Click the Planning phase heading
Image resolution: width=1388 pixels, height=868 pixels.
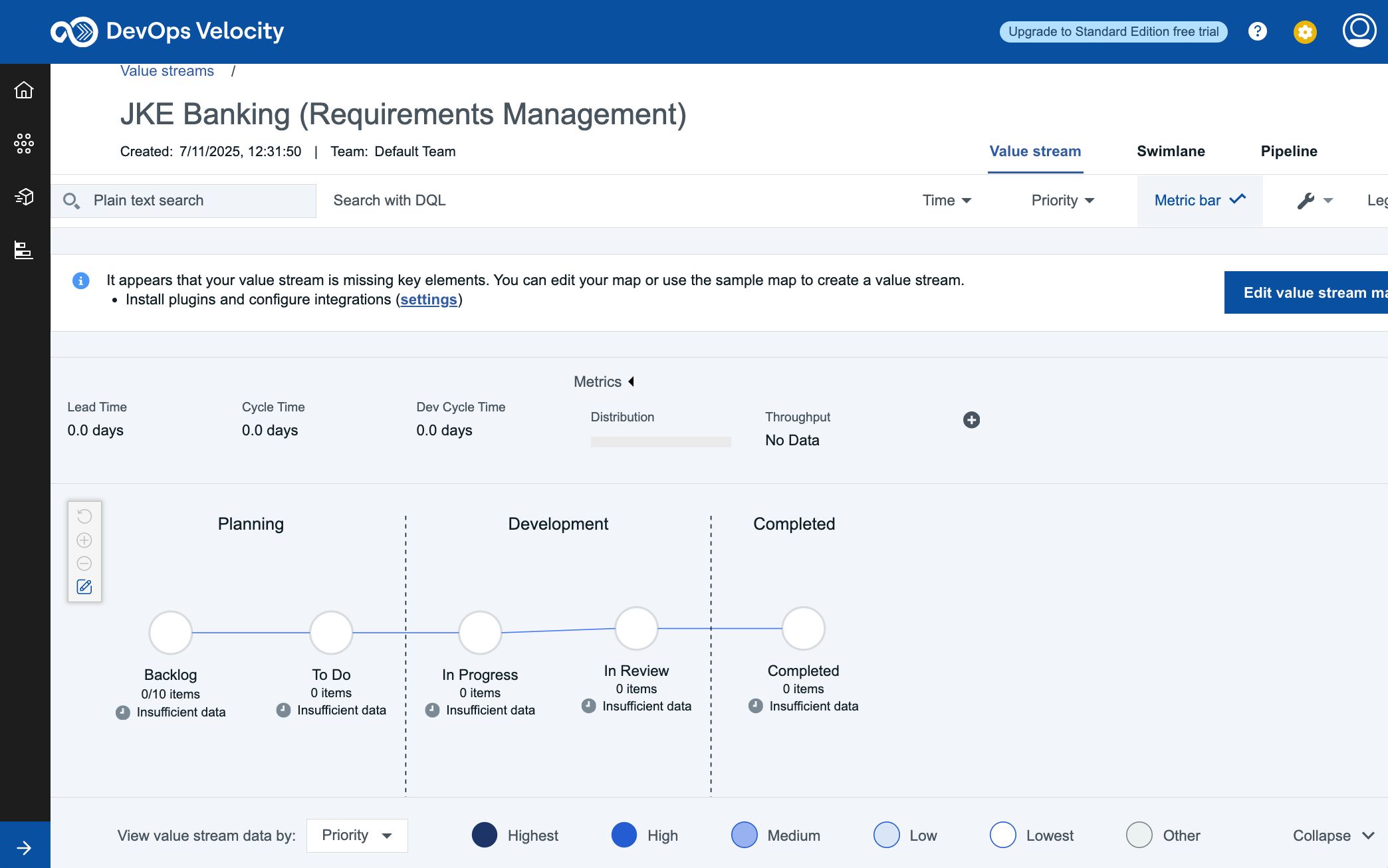(x=251, y=524)
